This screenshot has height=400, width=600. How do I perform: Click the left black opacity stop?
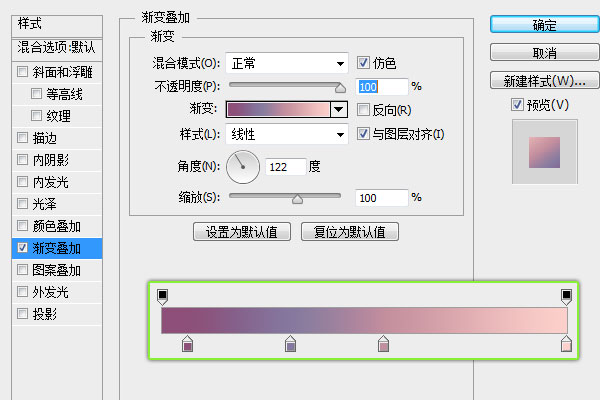point(163,296)
